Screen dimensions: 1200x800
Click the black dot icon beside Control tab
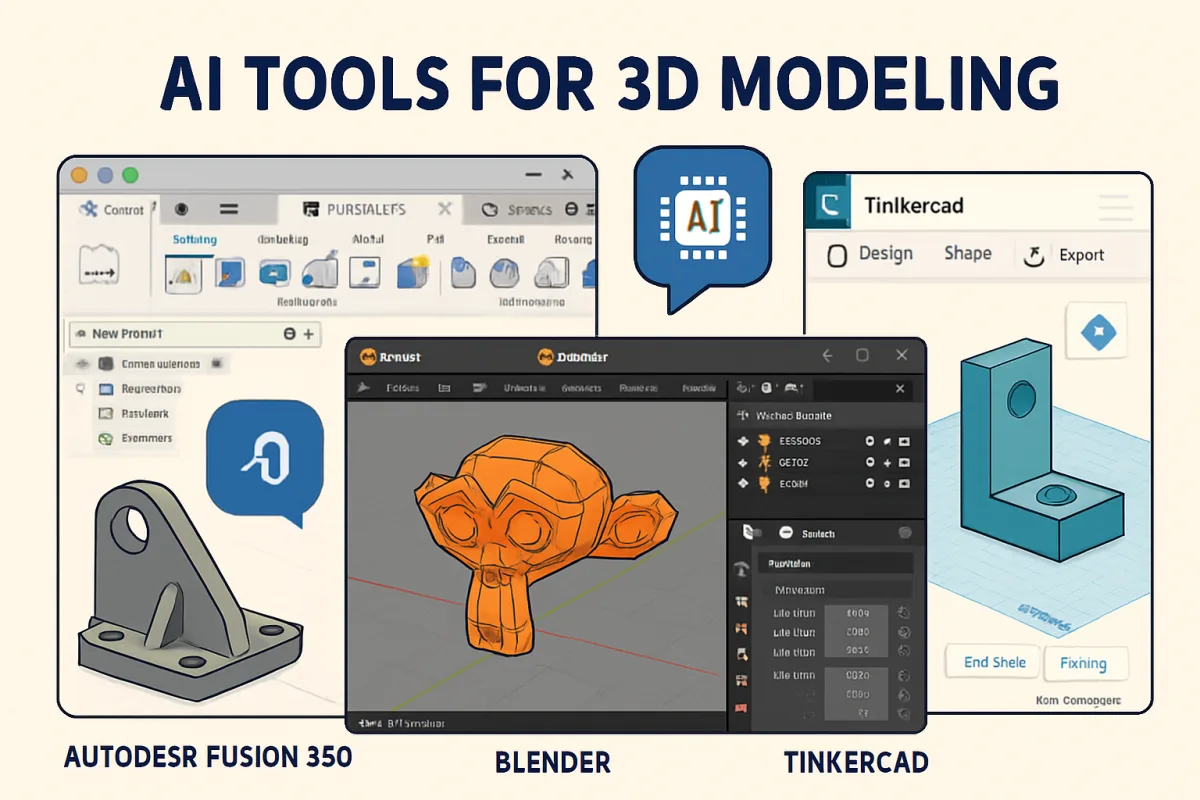point(182,210)
